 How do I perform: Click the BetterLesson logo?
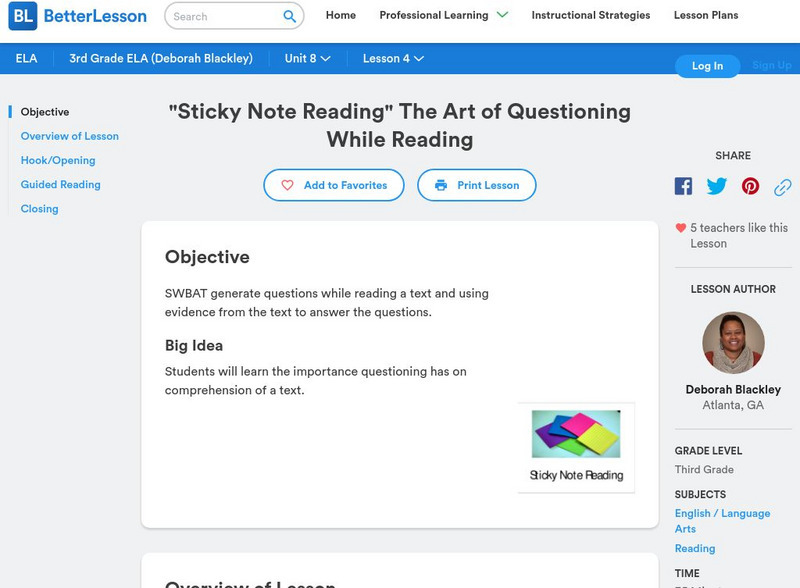pos(77,16)
